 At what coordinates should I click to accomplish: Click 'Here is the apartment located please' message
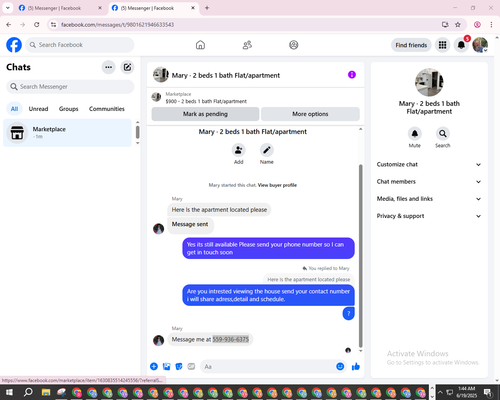219,210
